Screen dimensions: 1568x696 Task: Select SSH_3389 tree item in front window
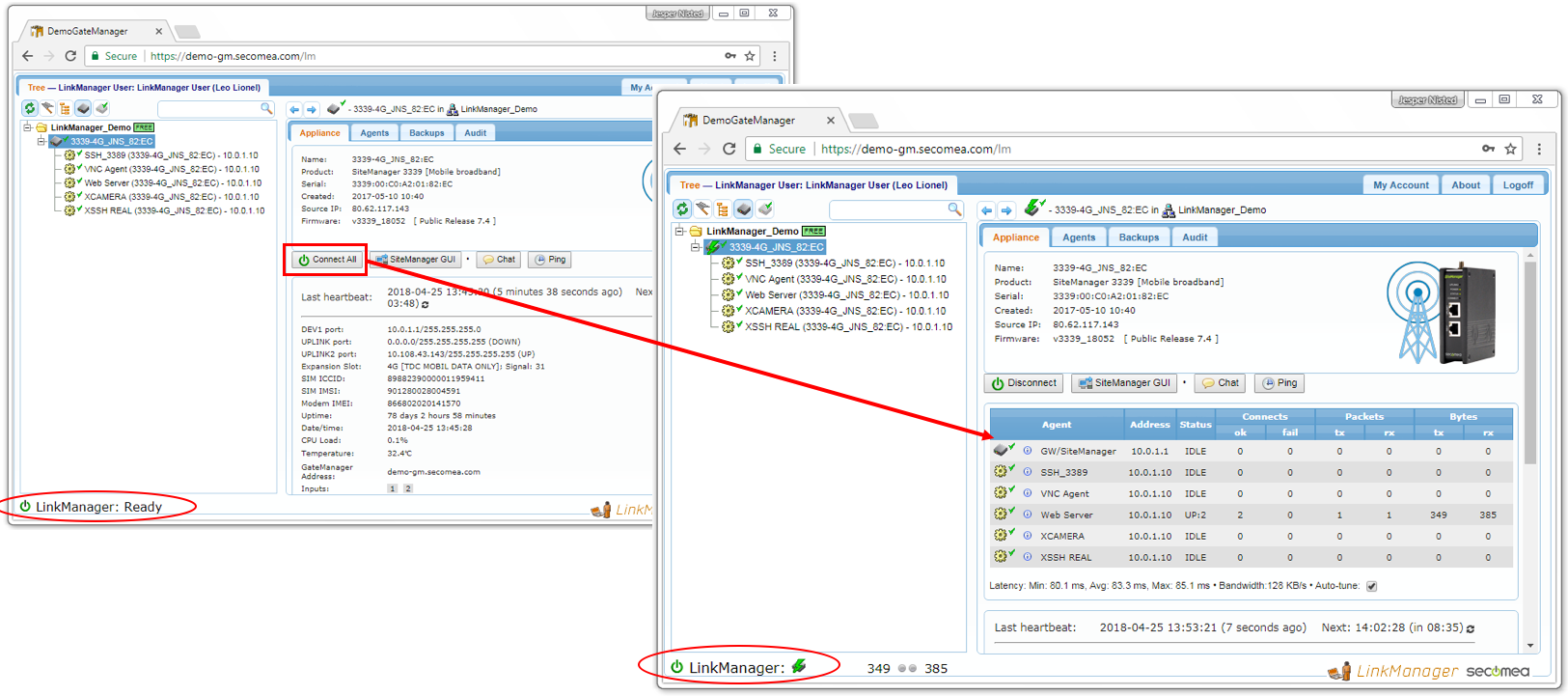click(x=844, y=263)
